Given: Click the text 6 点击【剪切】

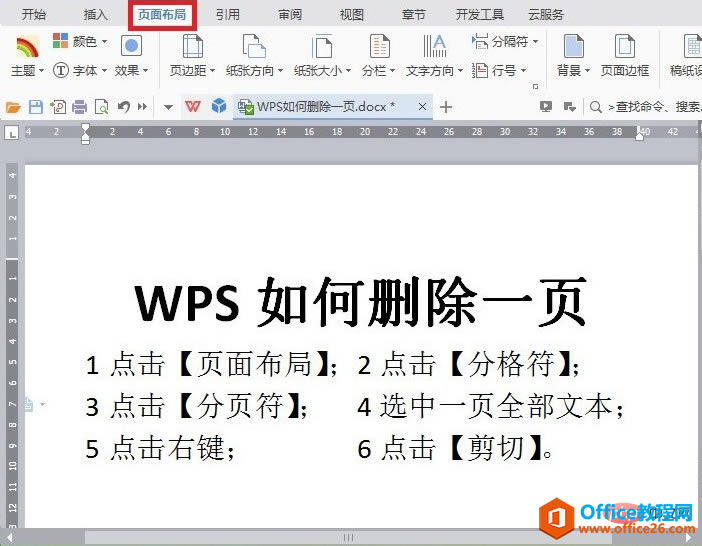Looking at the screenshot, I should pos(455,448).
